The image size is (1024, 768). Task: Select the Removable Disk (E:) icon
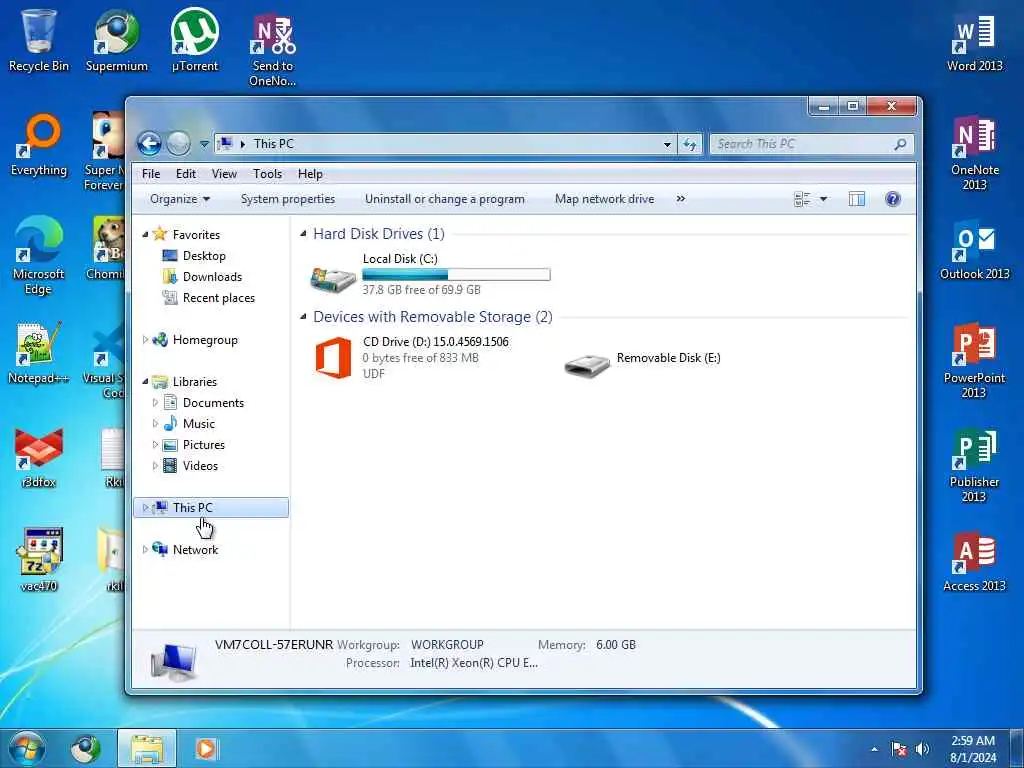click(587, 365)
